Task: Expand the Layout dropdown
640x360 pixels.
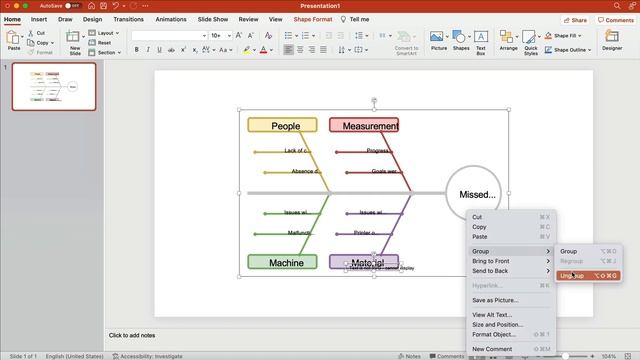Action: (x=117, y=33)
